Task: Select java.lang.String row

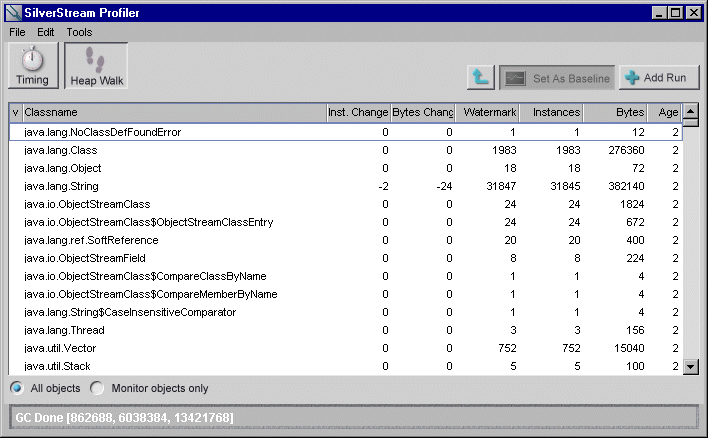Action: (x=346, y=186)
